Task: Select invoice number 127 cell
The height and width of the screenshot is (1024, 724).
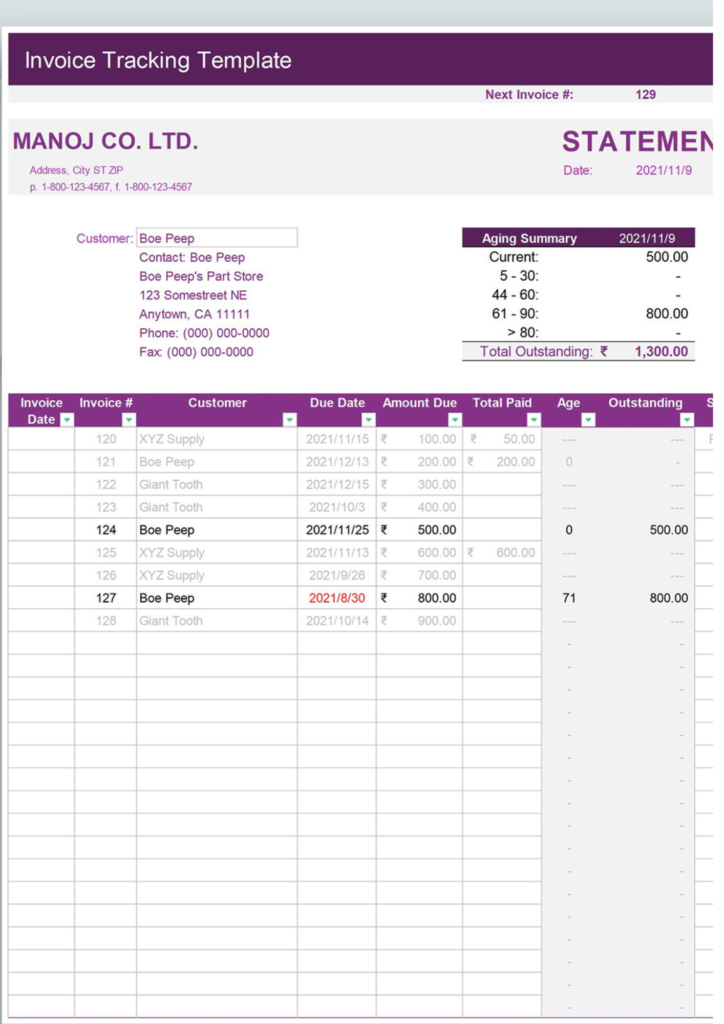Action: coord(106,598)
